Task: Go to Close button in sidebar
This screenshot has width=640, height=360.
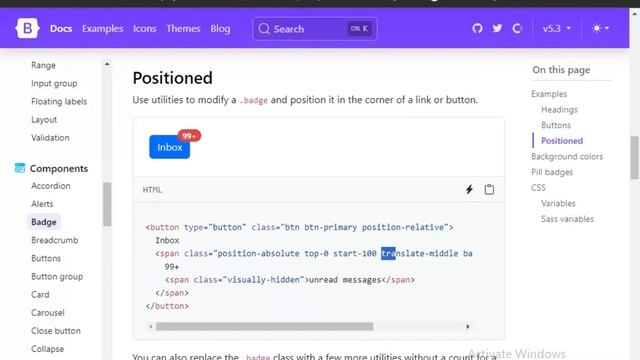Action: 56,331
